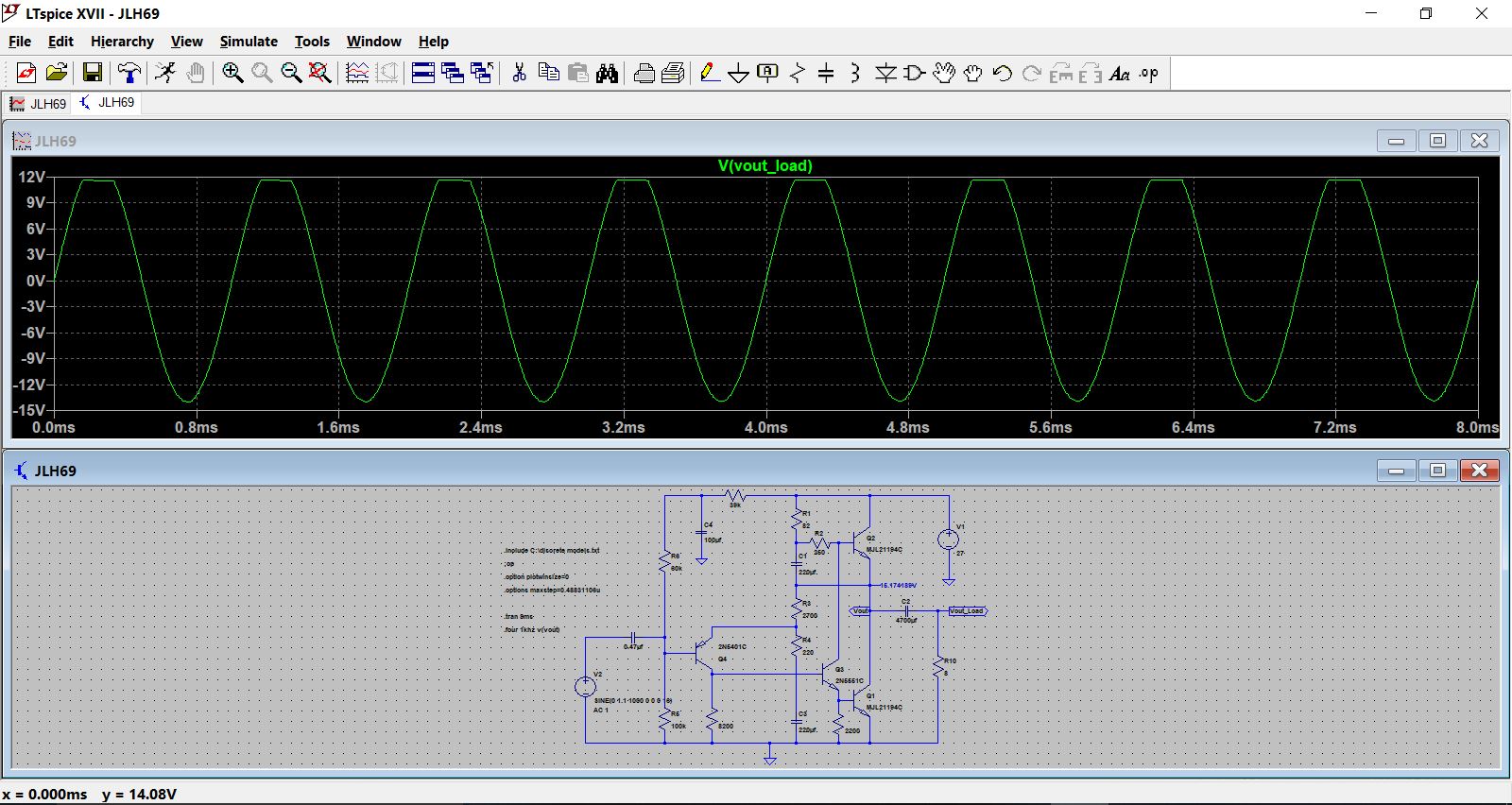Place a Capacitor component

tap(826, 73)
